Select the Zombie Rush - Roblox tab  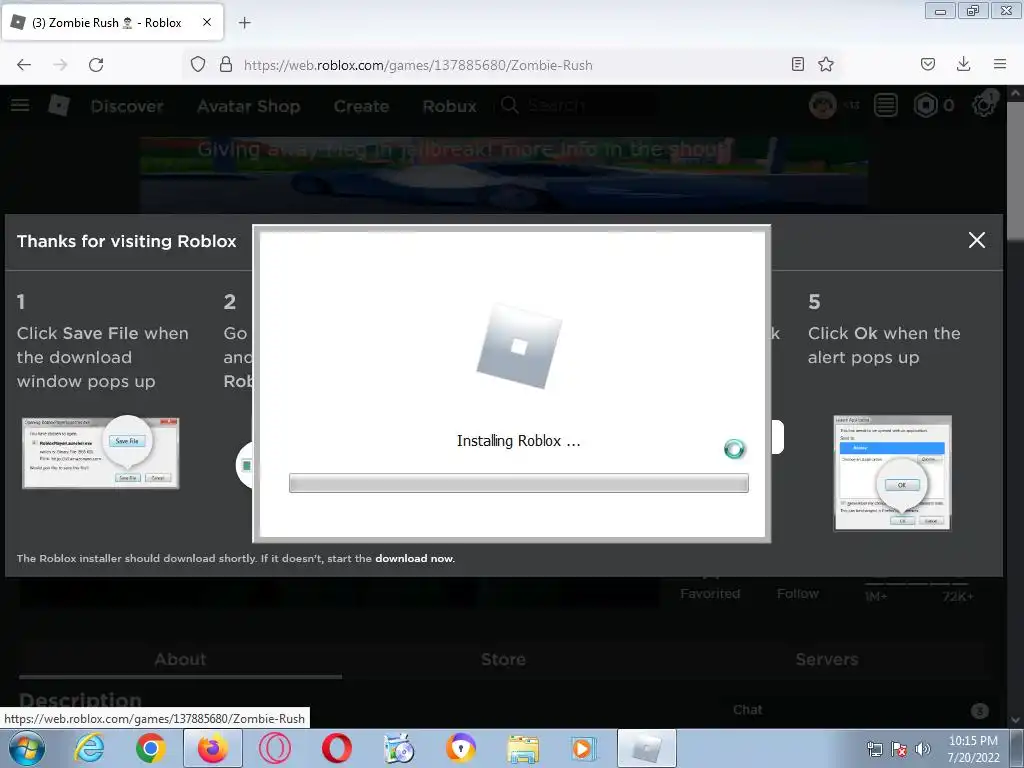pyautogui.click(x=113, y=22)
